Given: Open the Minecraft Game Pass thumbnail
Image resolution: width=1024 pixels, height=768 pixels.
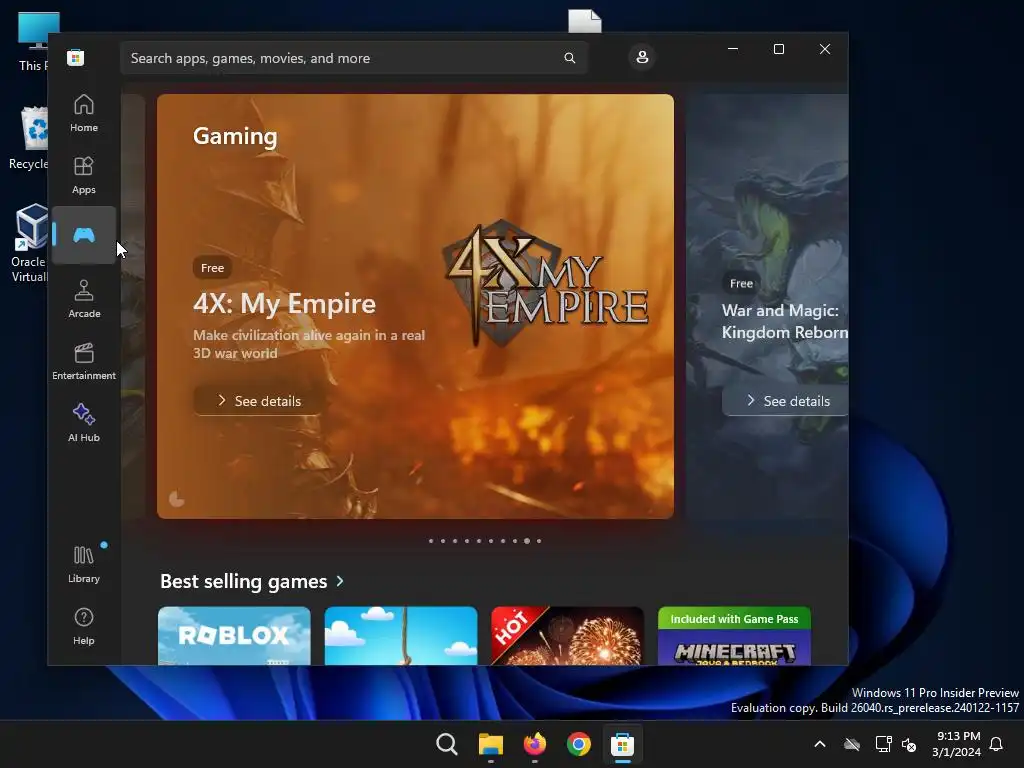Looking at the screenshot, I should click(734, 636).
